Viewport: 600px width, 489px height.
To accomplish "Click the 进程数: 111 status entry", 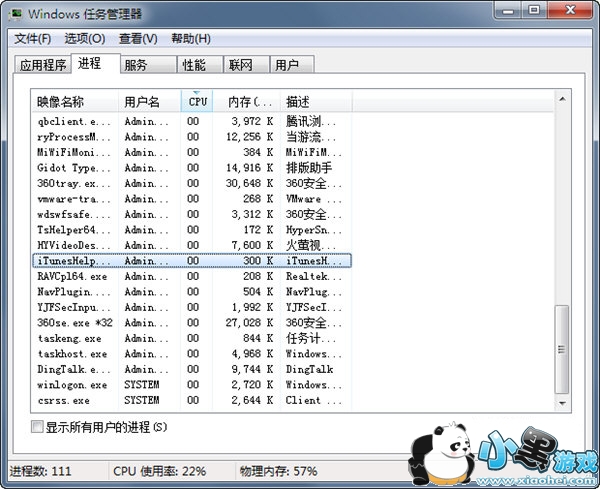I will click(40, 471).
